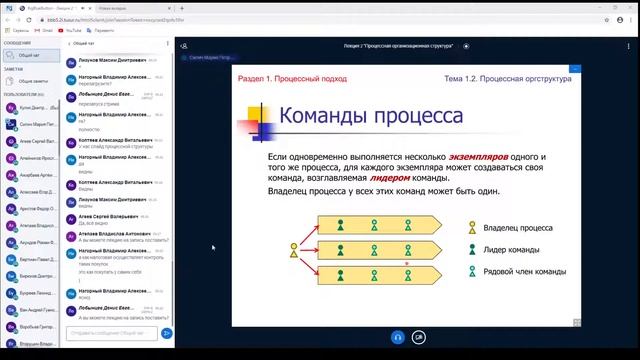Toggle the share webcam button
640x360 pixels.
[x=418, y=337]
